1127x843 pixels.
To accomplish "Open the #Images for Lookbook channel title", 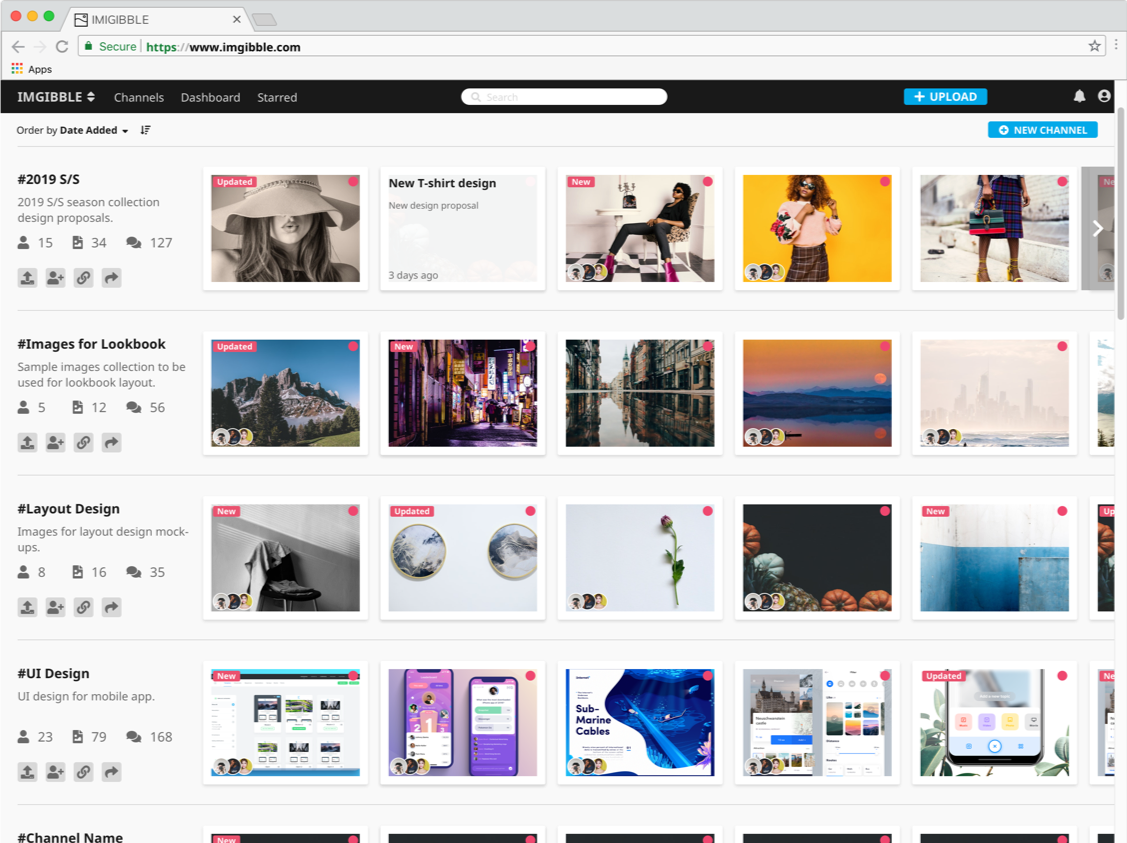I will [91, 344].
